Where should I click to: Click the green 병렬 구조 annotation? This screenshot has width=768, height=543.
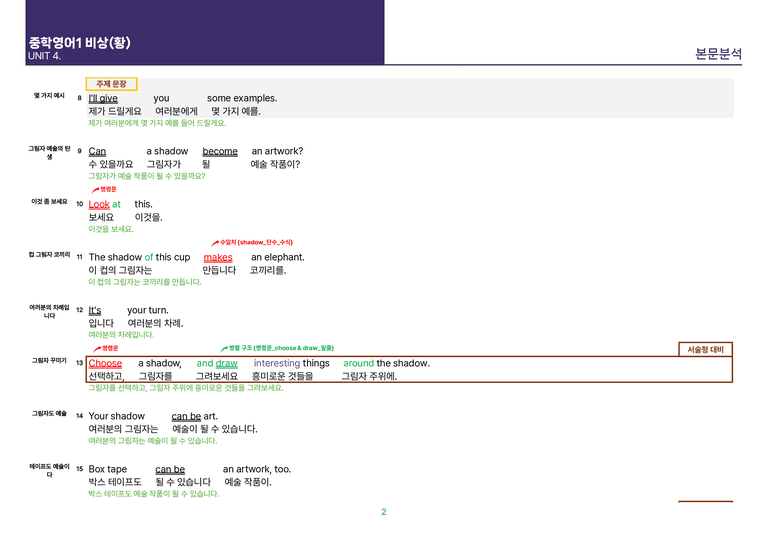click(x=277, y=348)
